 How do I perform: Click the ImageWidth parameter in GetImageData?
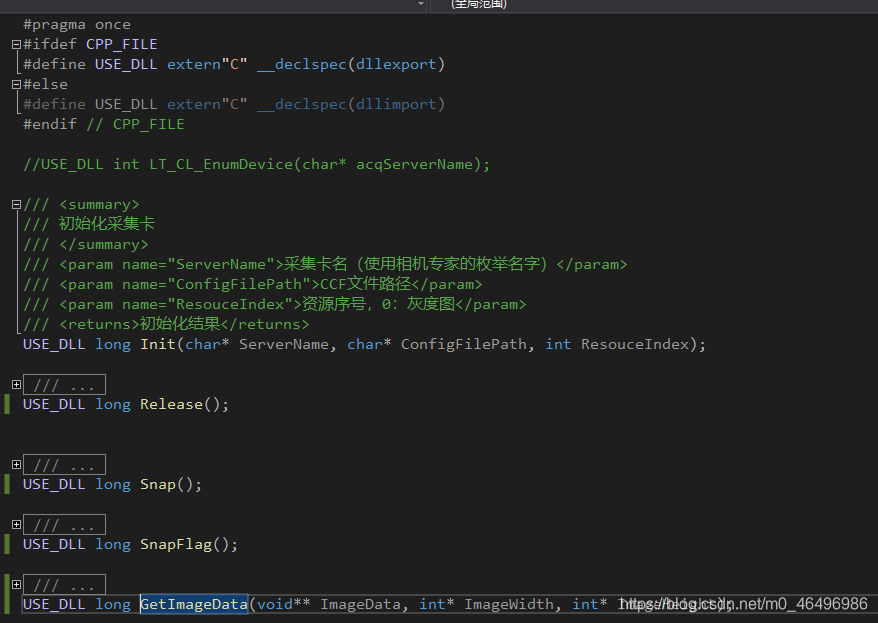point(508,604)
